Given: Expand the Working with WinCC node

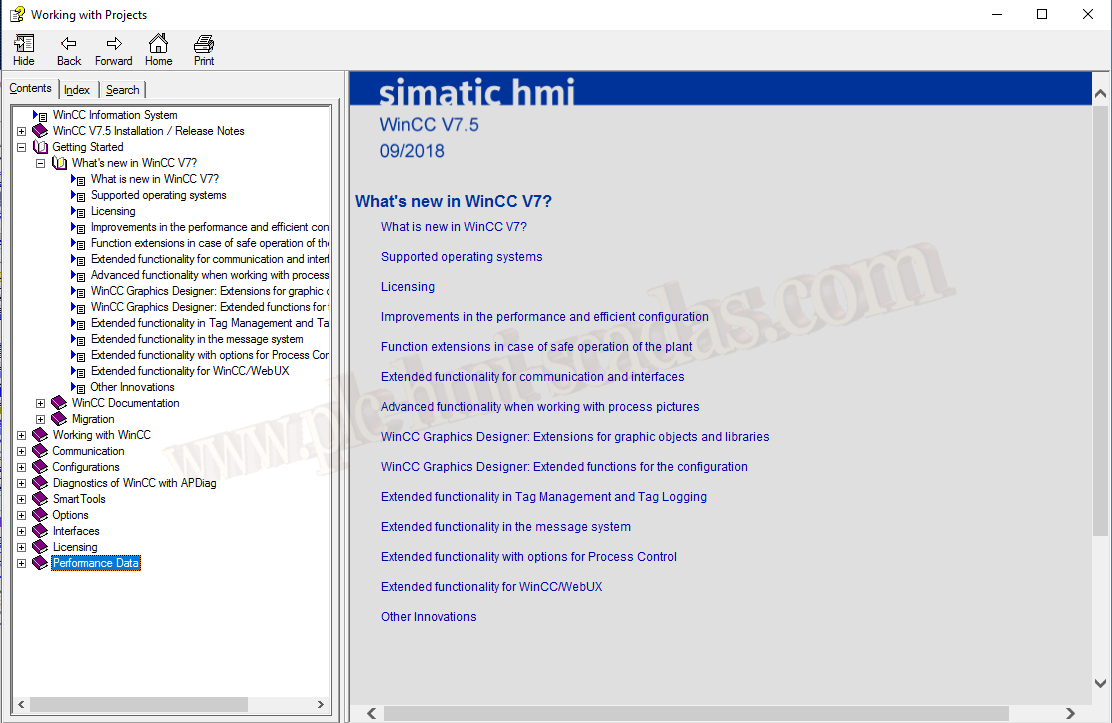Looking at the screenshot, I should tap(22, 435).
